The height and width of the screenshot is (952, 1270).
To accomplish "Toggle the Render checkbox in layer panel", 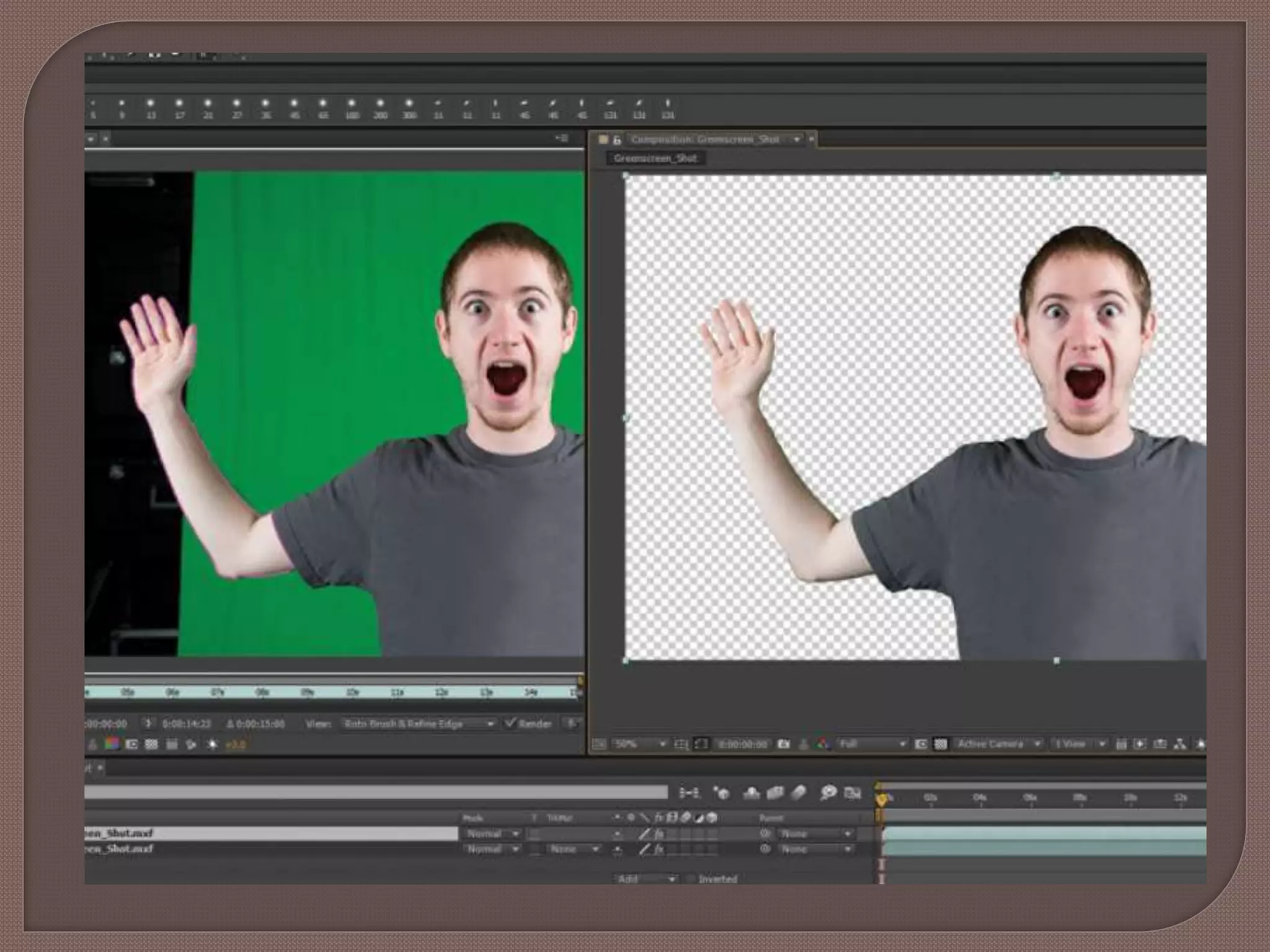I will coord(510,723).
